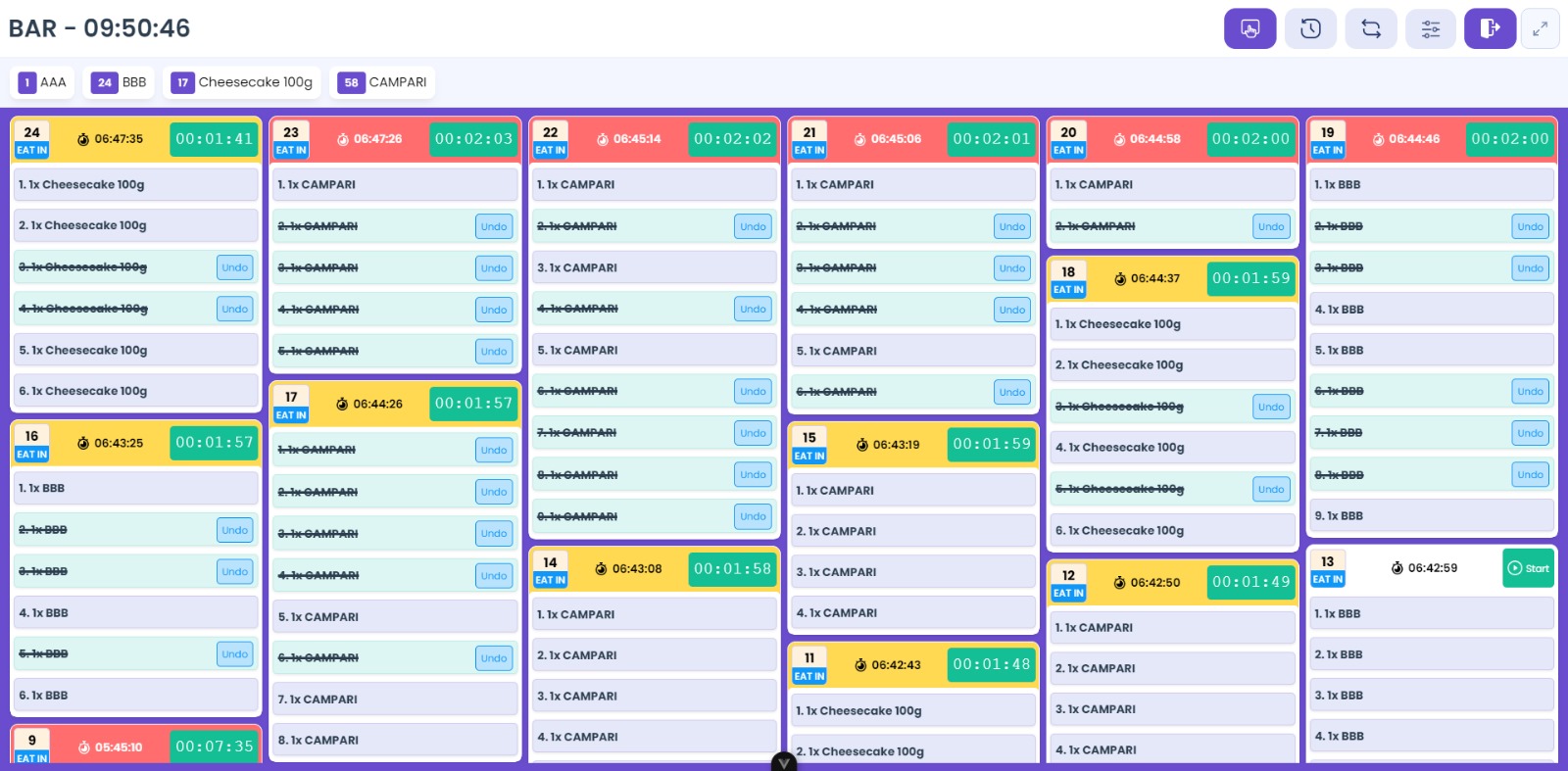The width and height of the screenshot is (1568, 771).
Task: Mark item 1 Cheesecake 100g done in order 24
Action: pyautogui.click(x=136, y=184)
